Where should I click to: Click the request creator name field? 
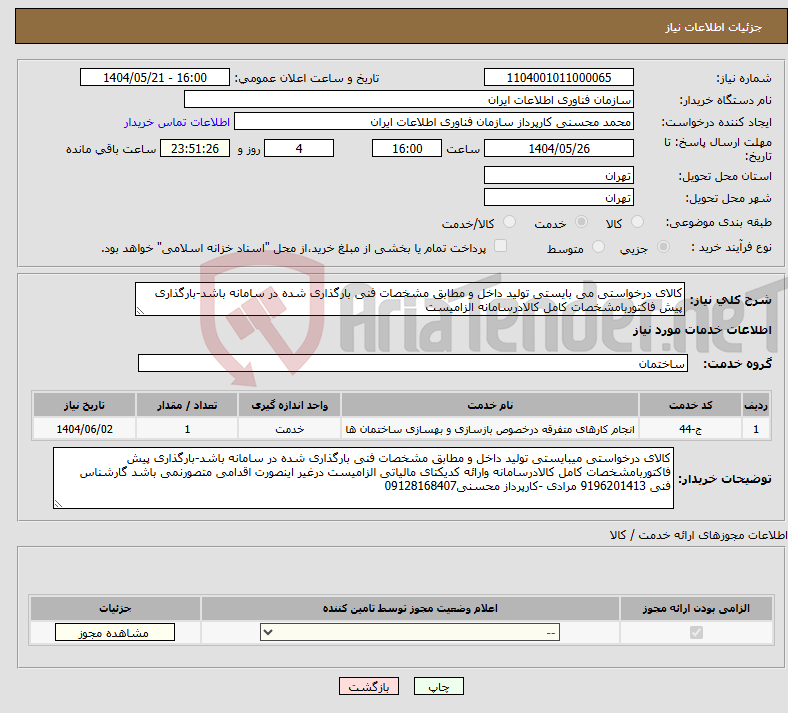pos(434,122)
